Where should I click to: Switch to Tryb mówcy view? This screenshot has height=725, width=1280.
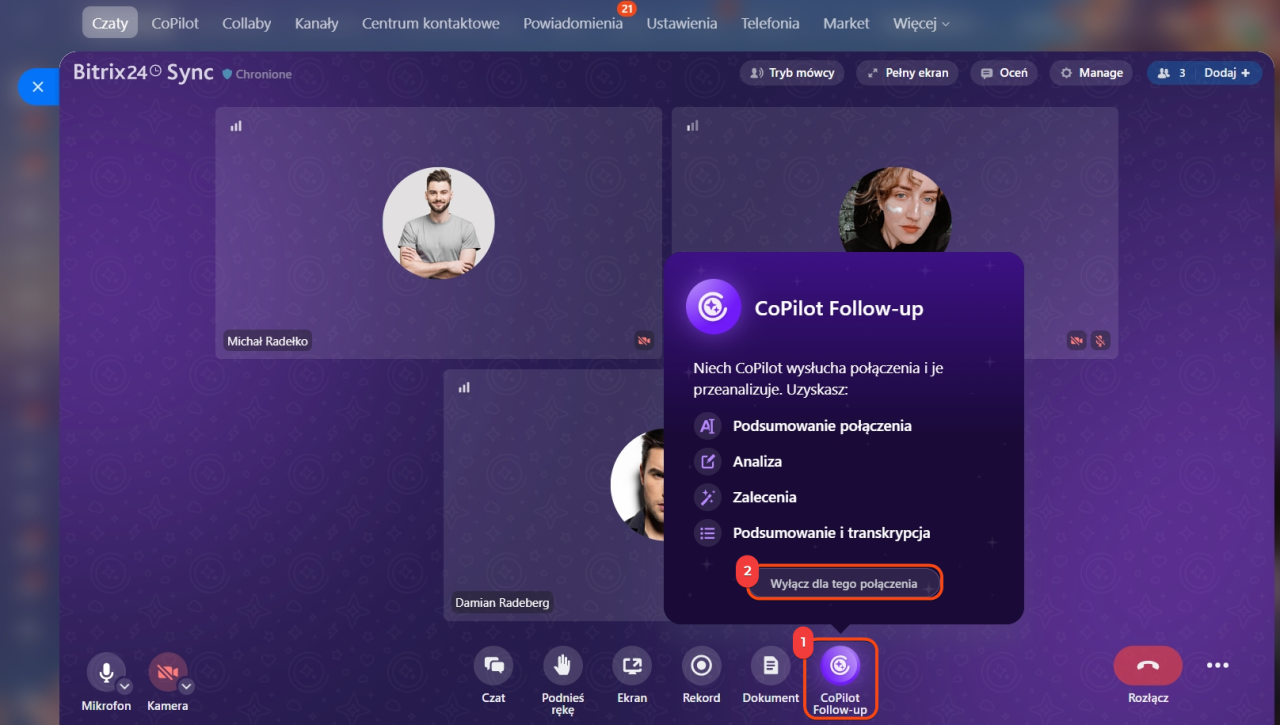792,73
